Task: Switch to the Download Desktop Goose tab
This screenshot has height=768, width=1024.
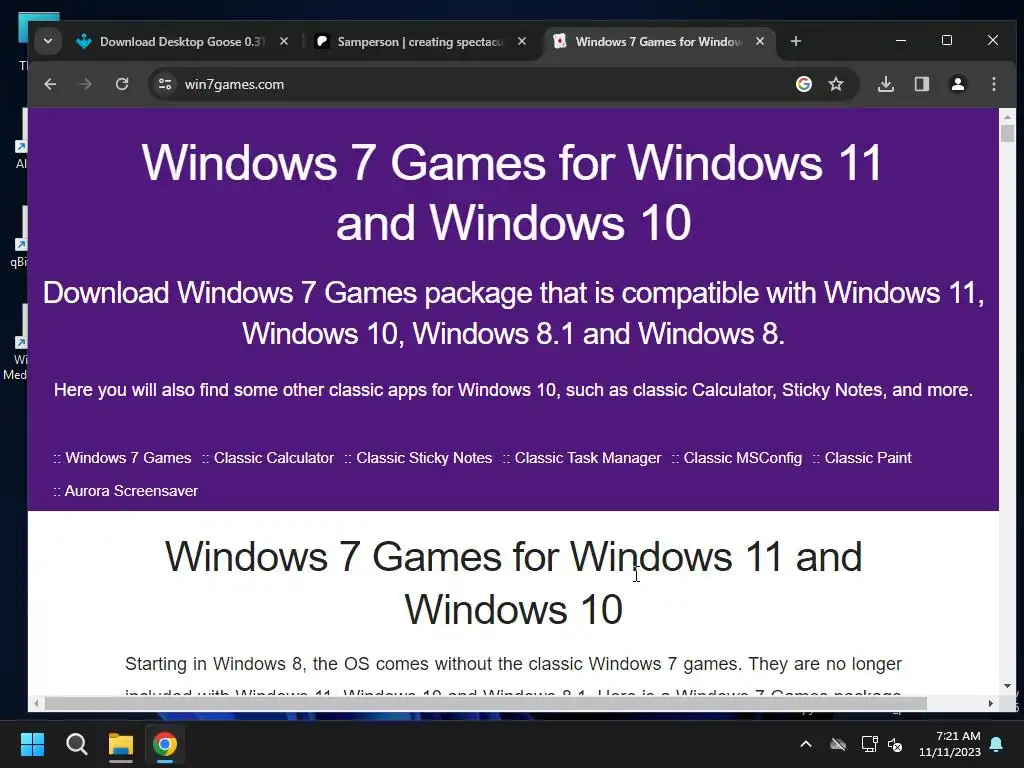Action: 183,42
